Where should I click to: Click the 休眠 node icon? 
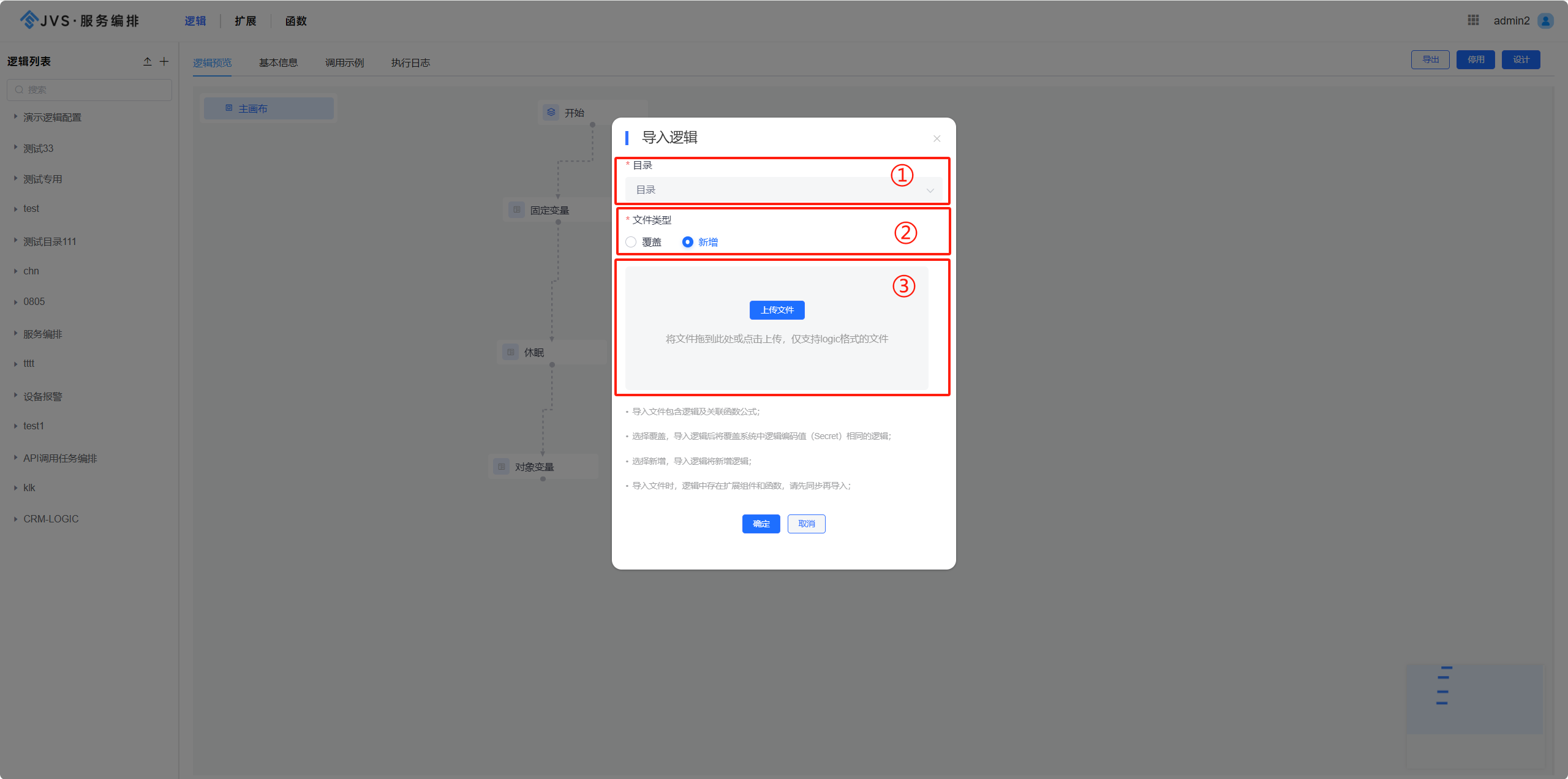(510, 352)
